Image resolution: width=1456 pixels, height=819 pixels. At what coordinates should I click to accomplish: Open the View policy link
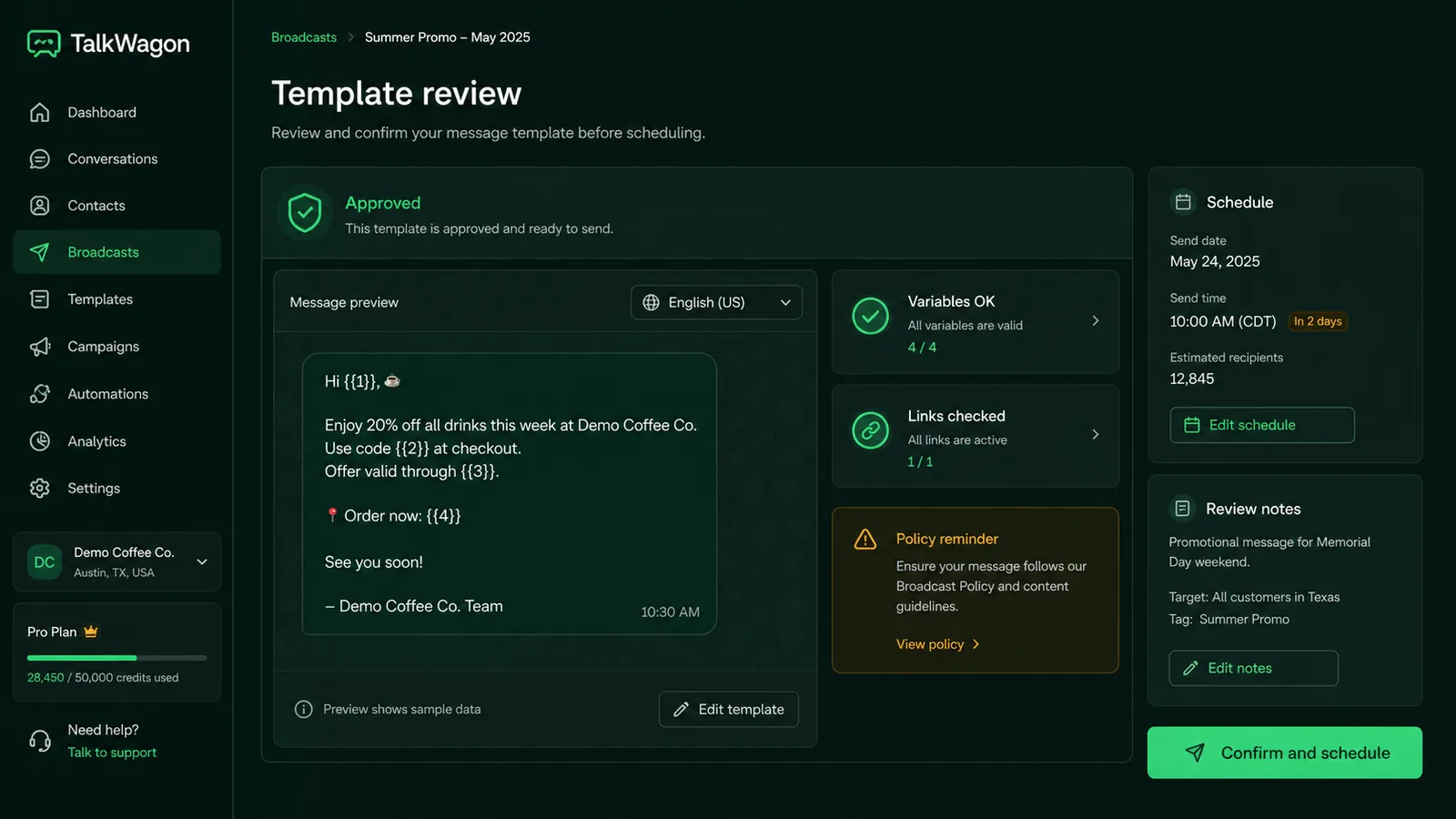[937, 644]
